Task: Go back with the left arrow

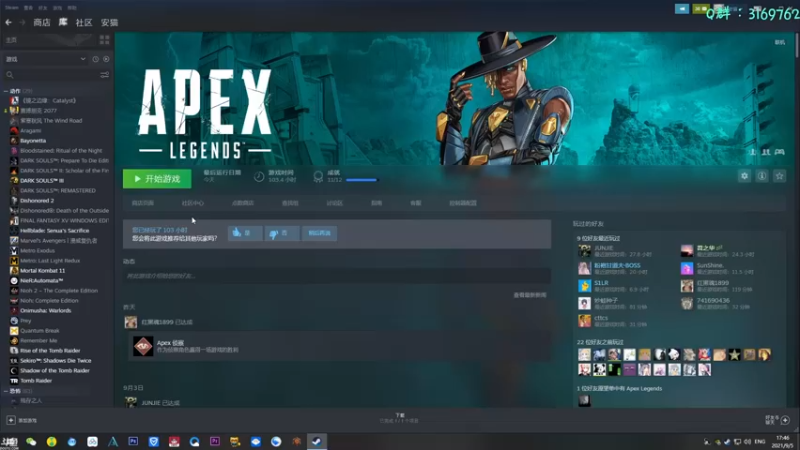Action: click(x=8, y=22)
